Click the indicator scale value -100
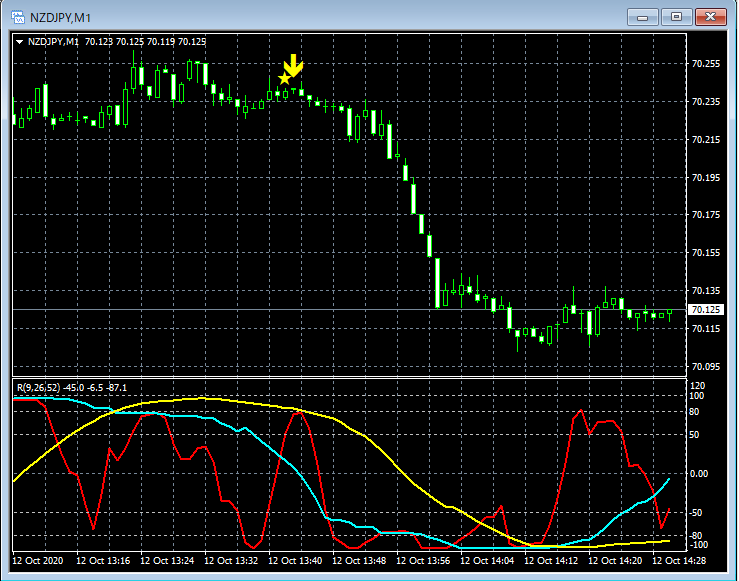This screenshot has height=581, width=739. (x=698, y=545)
